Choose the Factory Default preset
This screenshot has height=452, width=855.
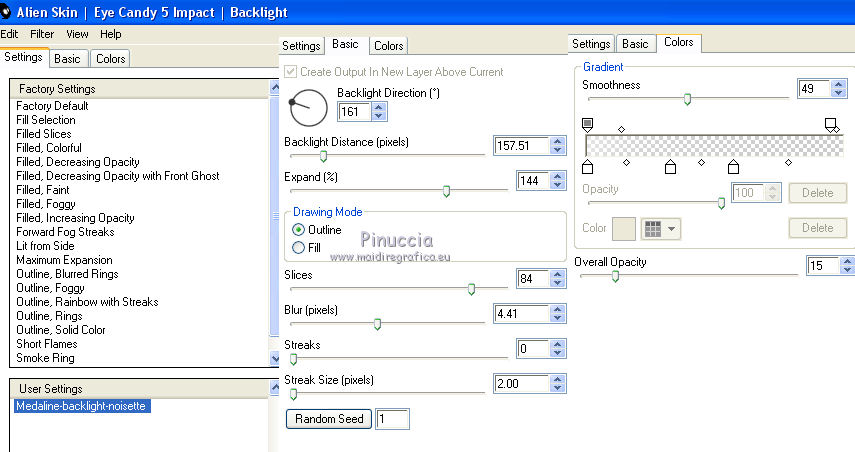[x=52, y=106]
